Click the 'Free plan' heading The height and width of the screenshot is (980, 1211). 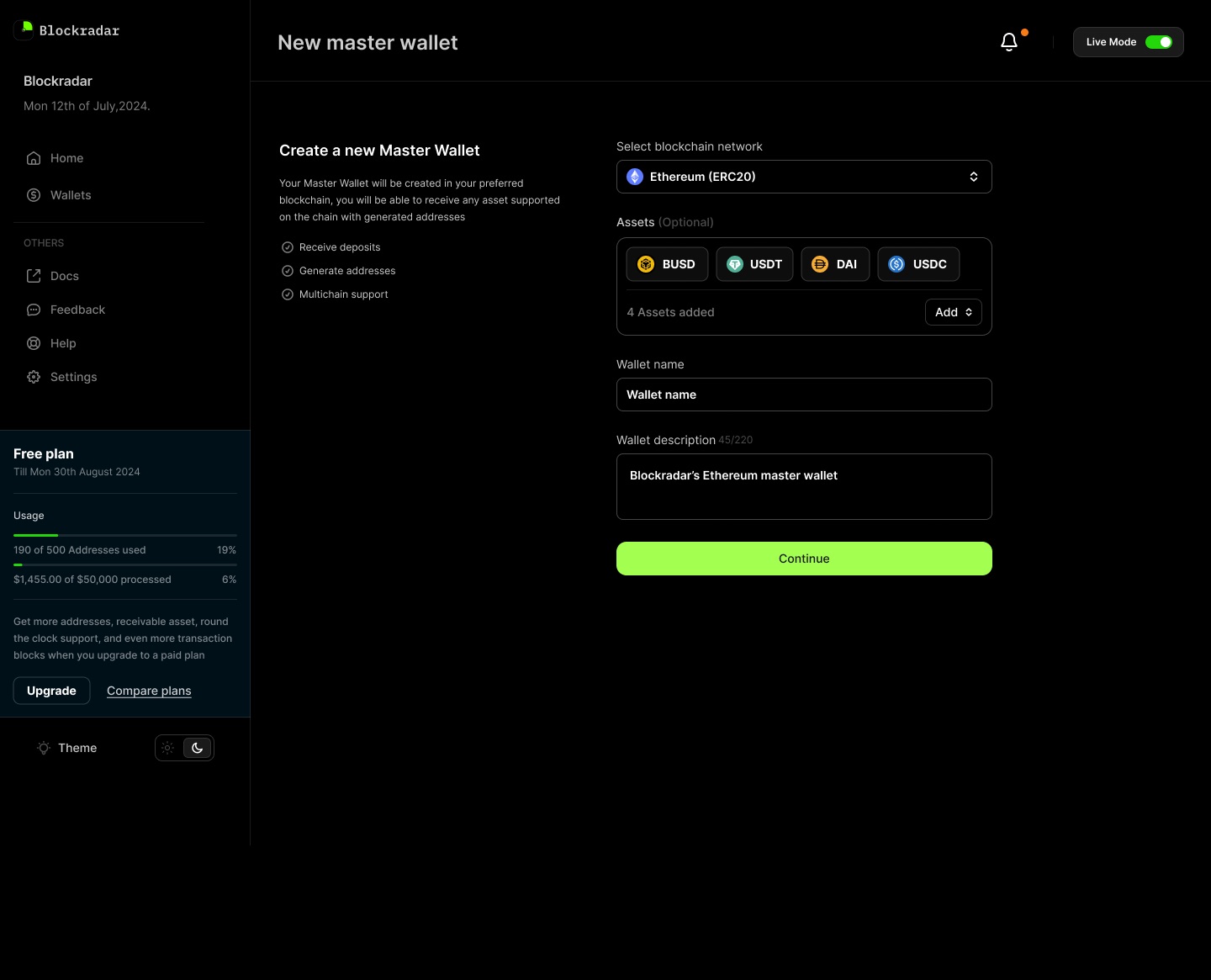[x=44, y=453]
